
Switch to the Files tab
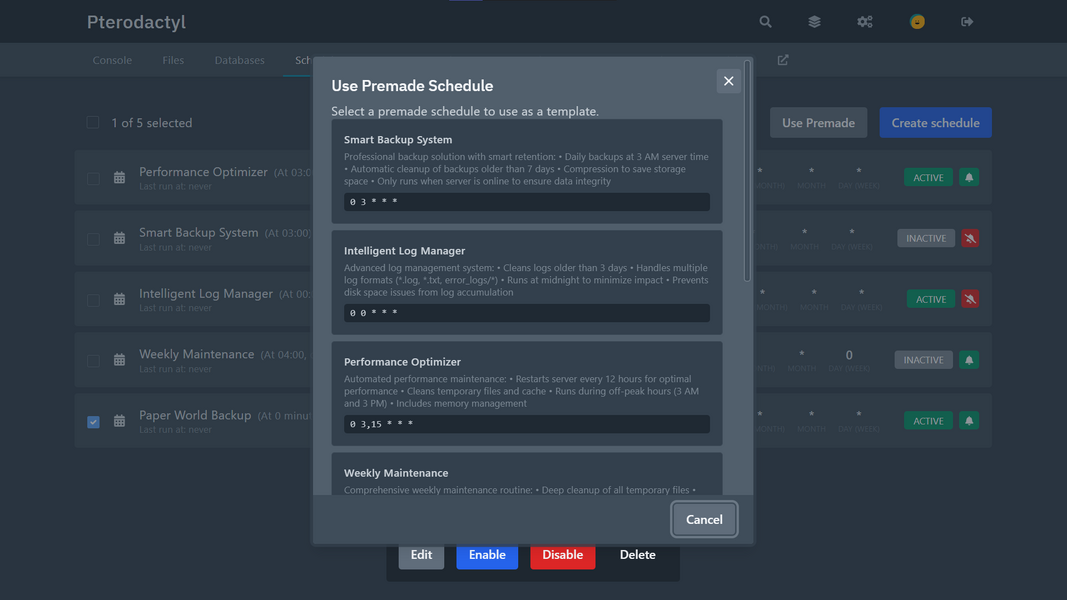[173, 60]
